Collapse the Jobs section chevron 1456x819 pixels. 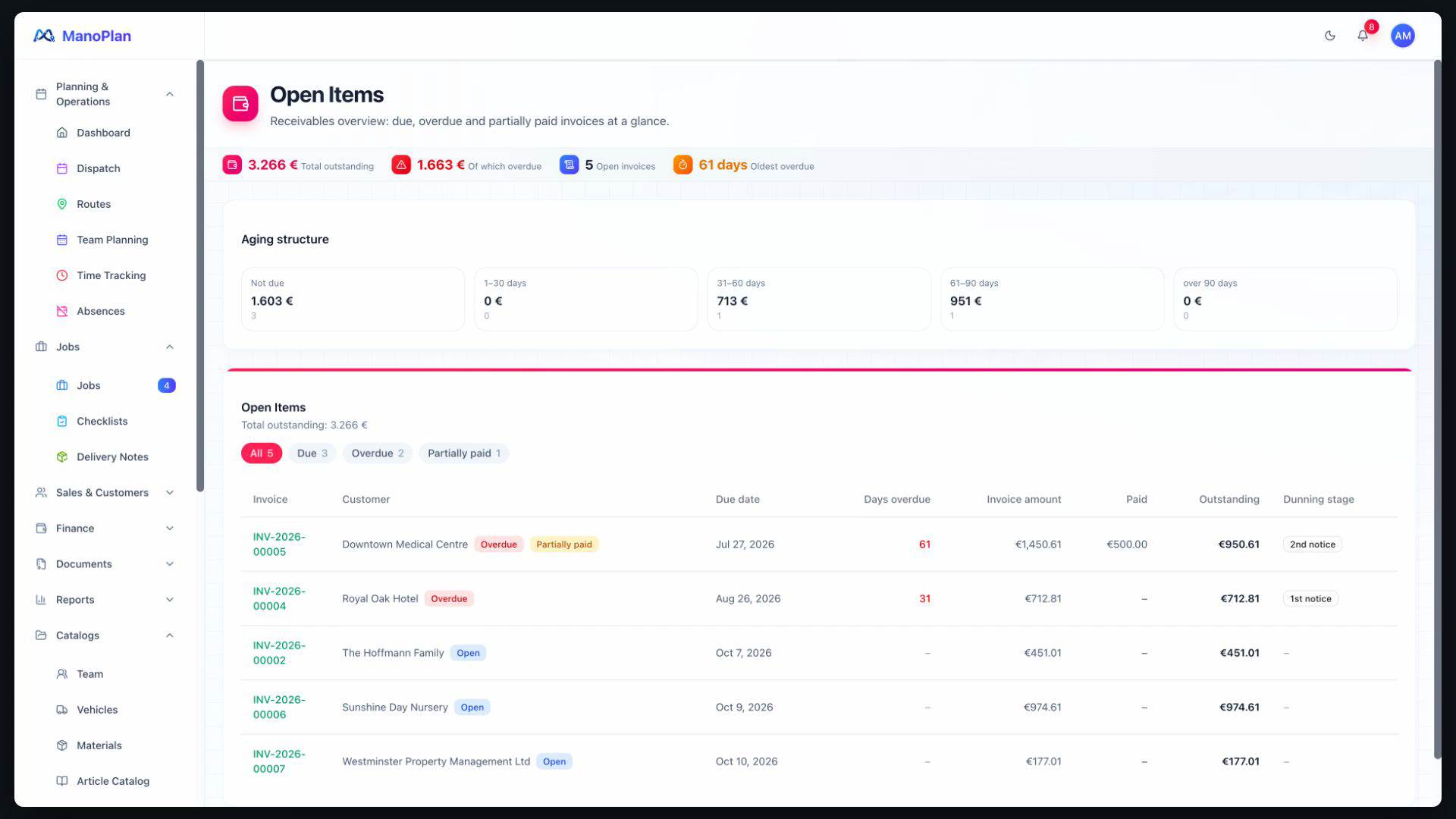170,347
